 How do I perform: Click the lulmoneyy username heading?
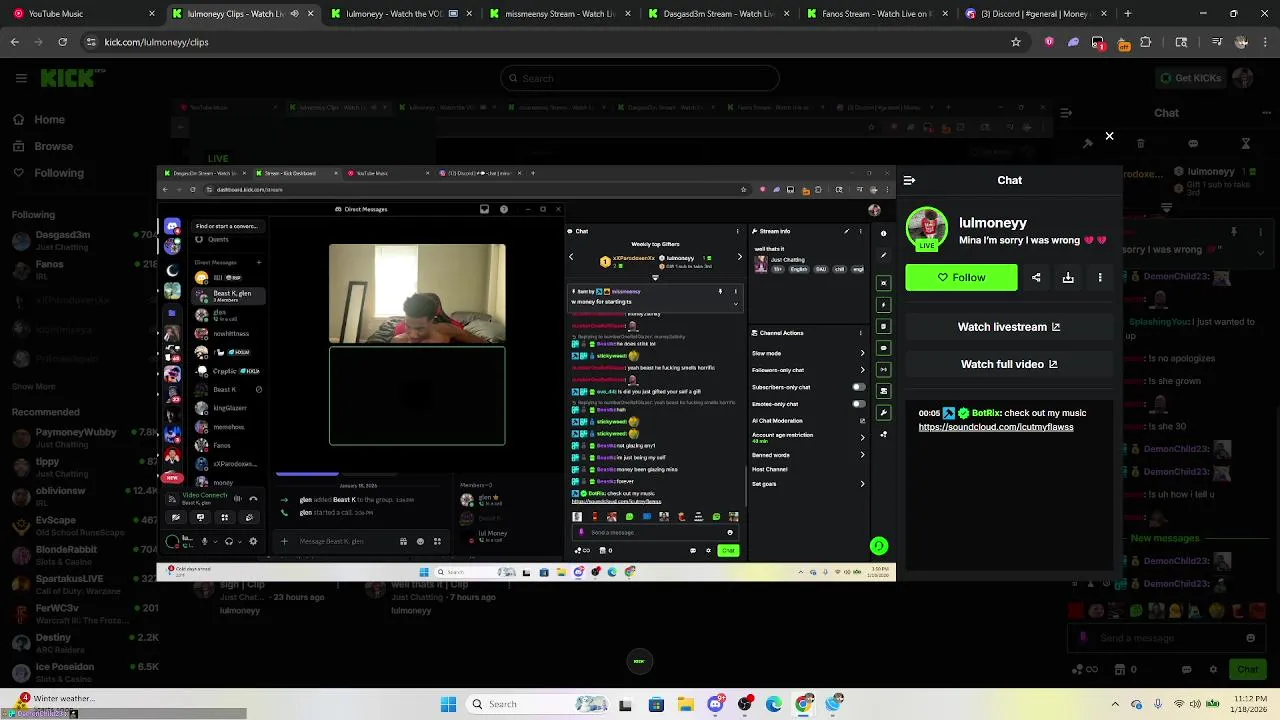pyautogui.click(x=993, y=223)
